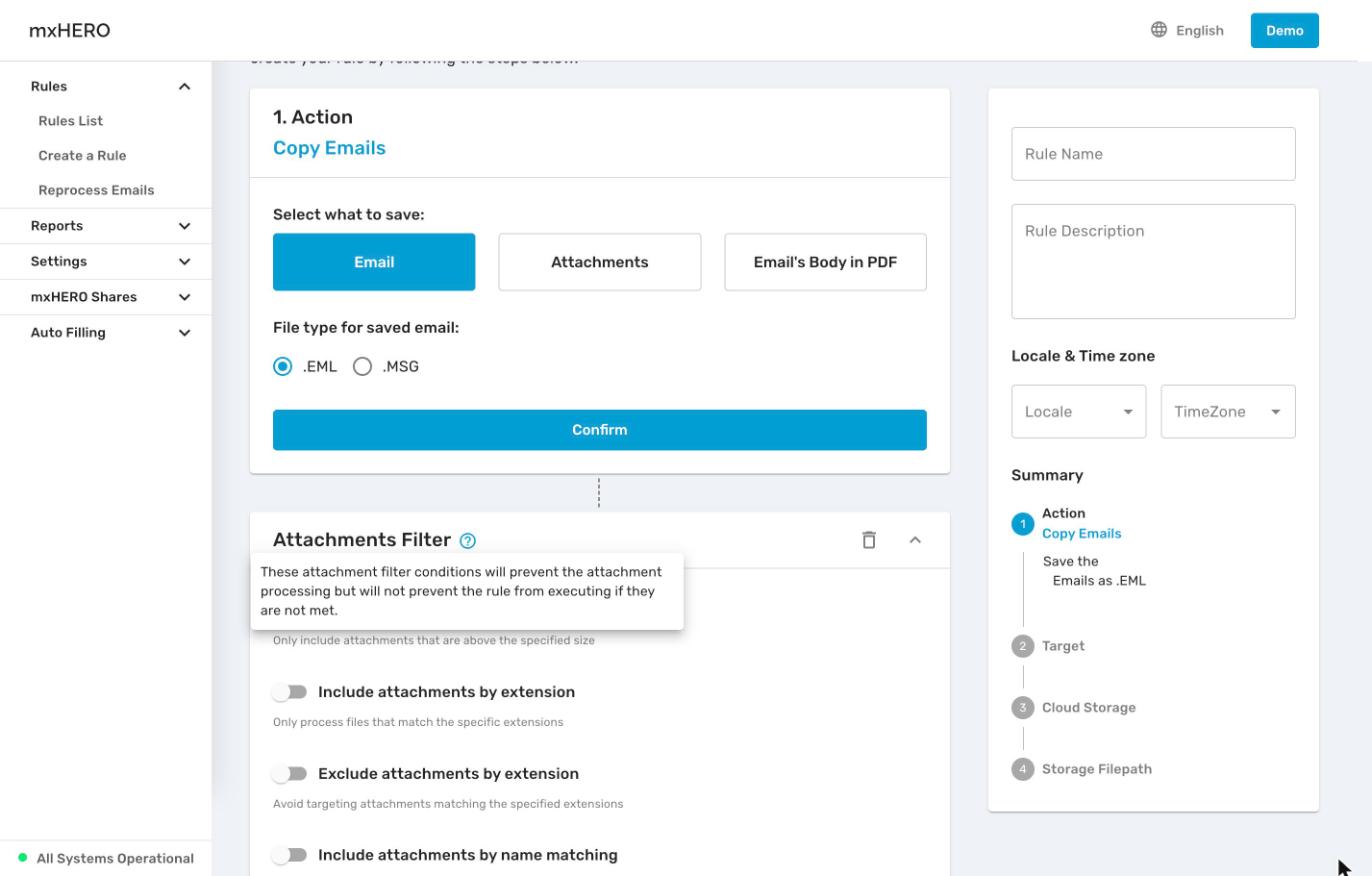Viewport: 1372px width, 876px height.
Task: Click the green All Systems Operational indicator
Action: (x=23, y=858)
